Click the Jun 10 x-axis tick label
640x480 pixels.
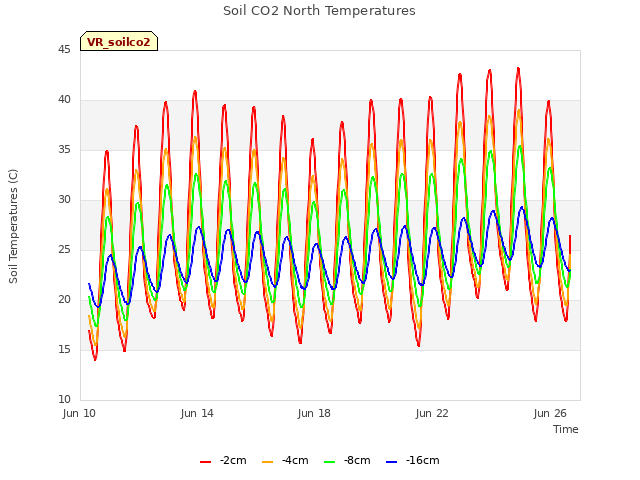click(x=79, y=413)
